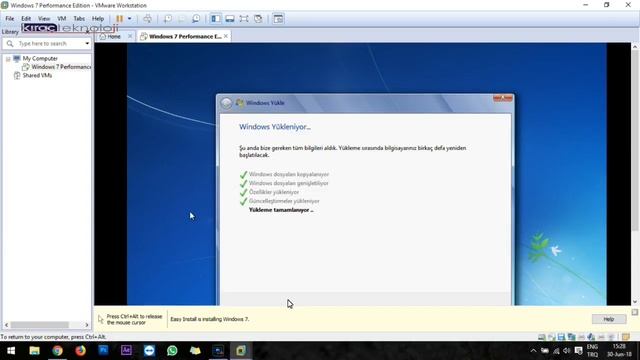The image size is (640, 360).
Task: Open WhatsApp from the taskbar
Action: point(172,351)
